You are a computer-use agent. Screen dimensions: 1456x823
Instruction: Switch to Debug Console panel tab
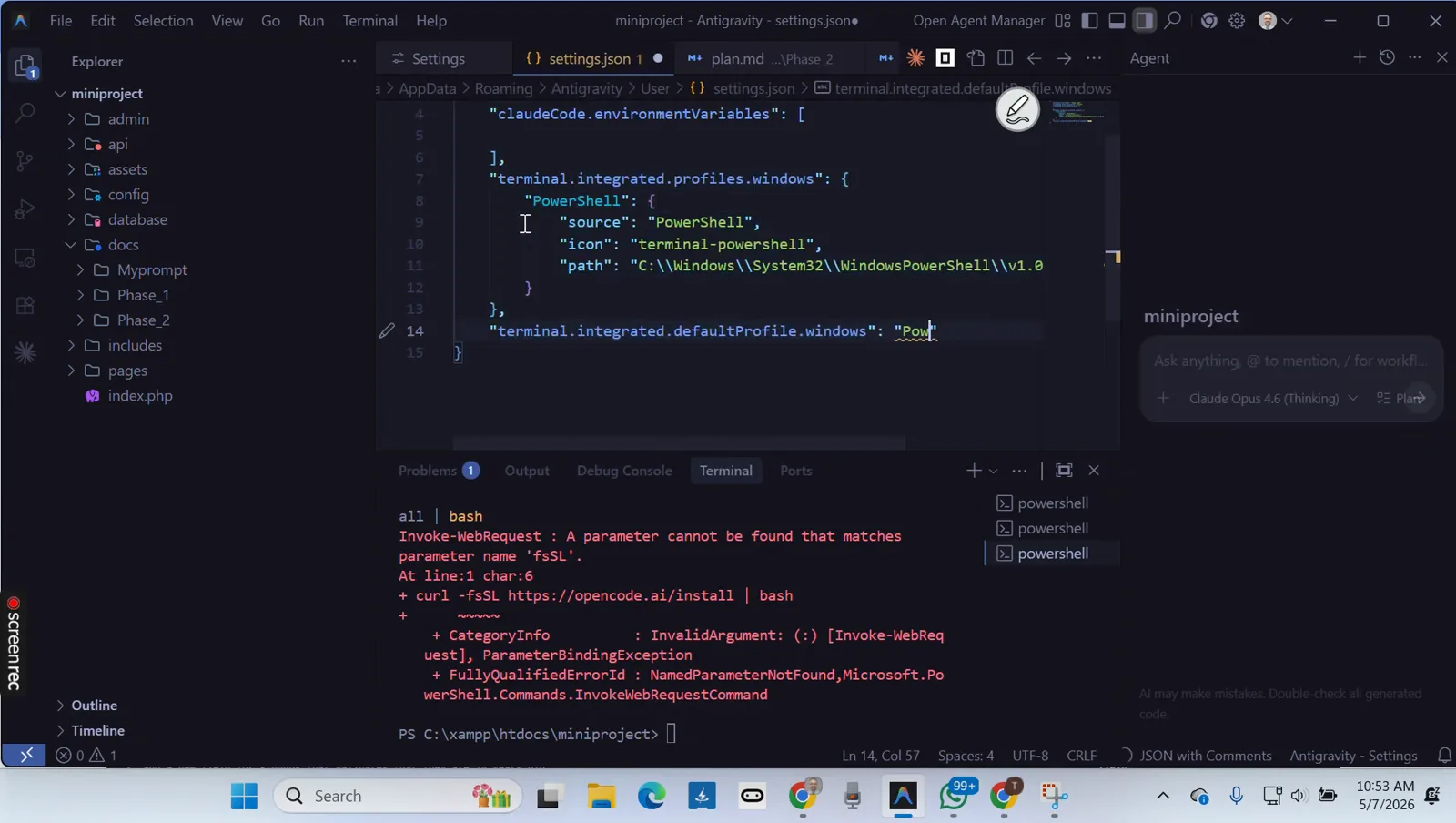click(x=624, y=471)
